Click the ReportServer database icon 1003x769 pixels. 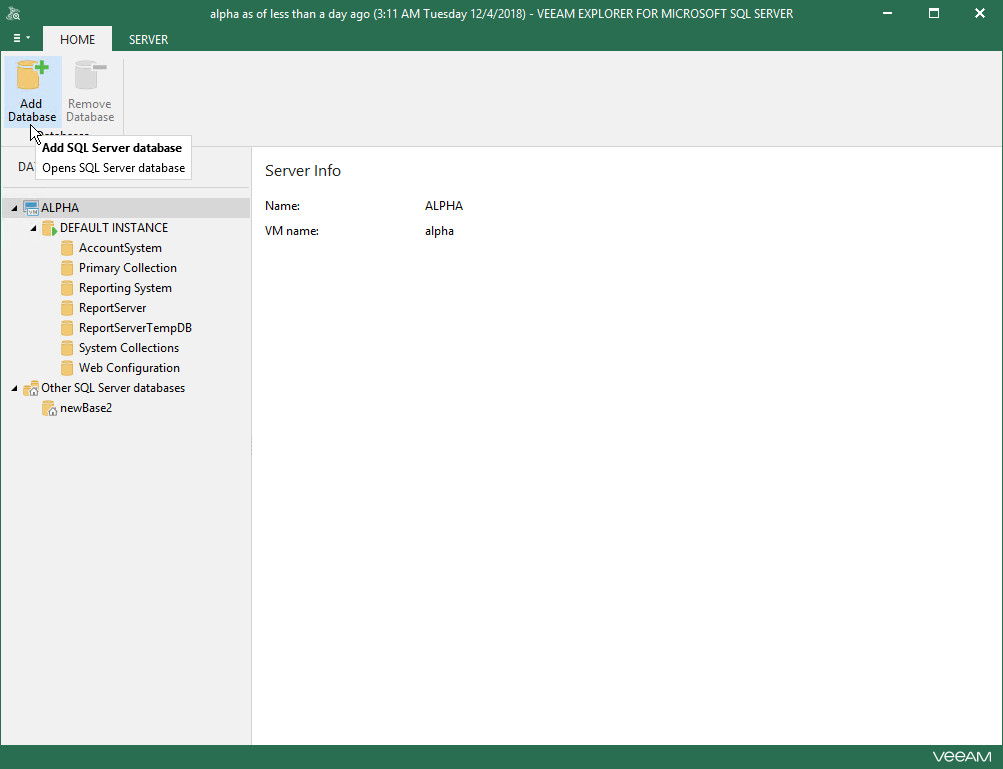(x=67, y=308)
